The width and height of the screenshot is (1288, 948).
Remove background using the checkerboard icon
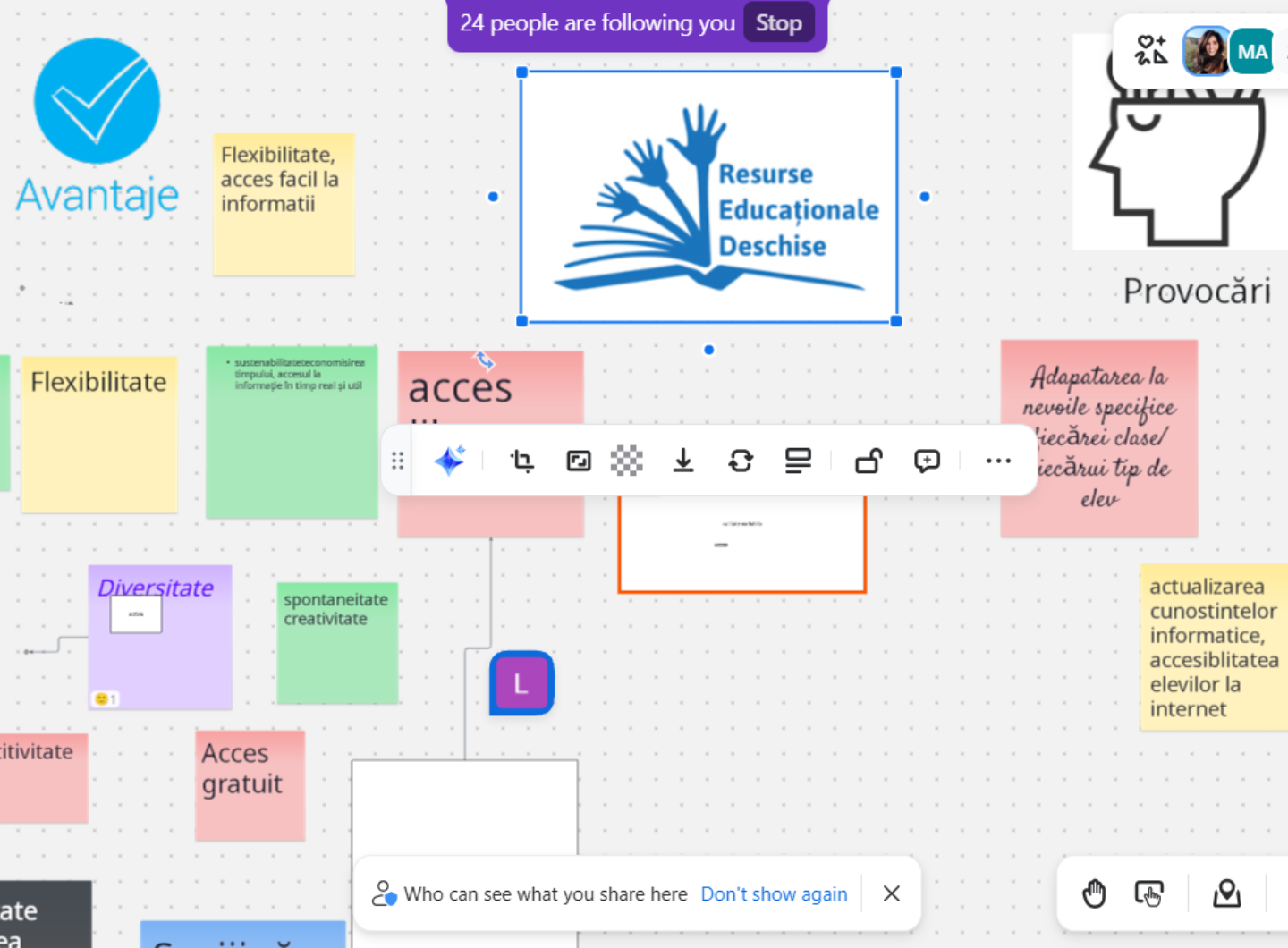(626, 461)
